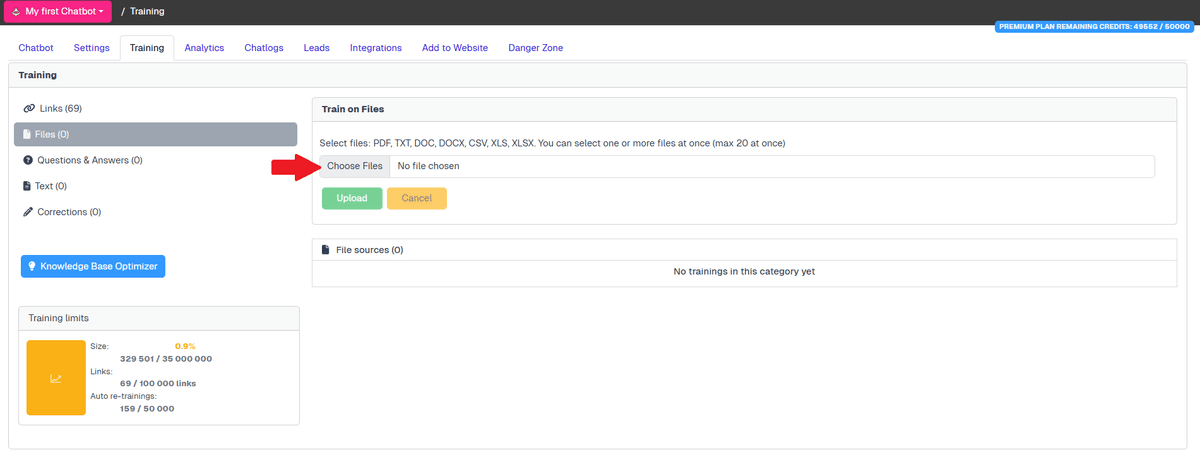Click the lightbulb icon on Knowledge Base Optimizer
1200x455 pixels.
pyautogui.click(x=32, y=266)
